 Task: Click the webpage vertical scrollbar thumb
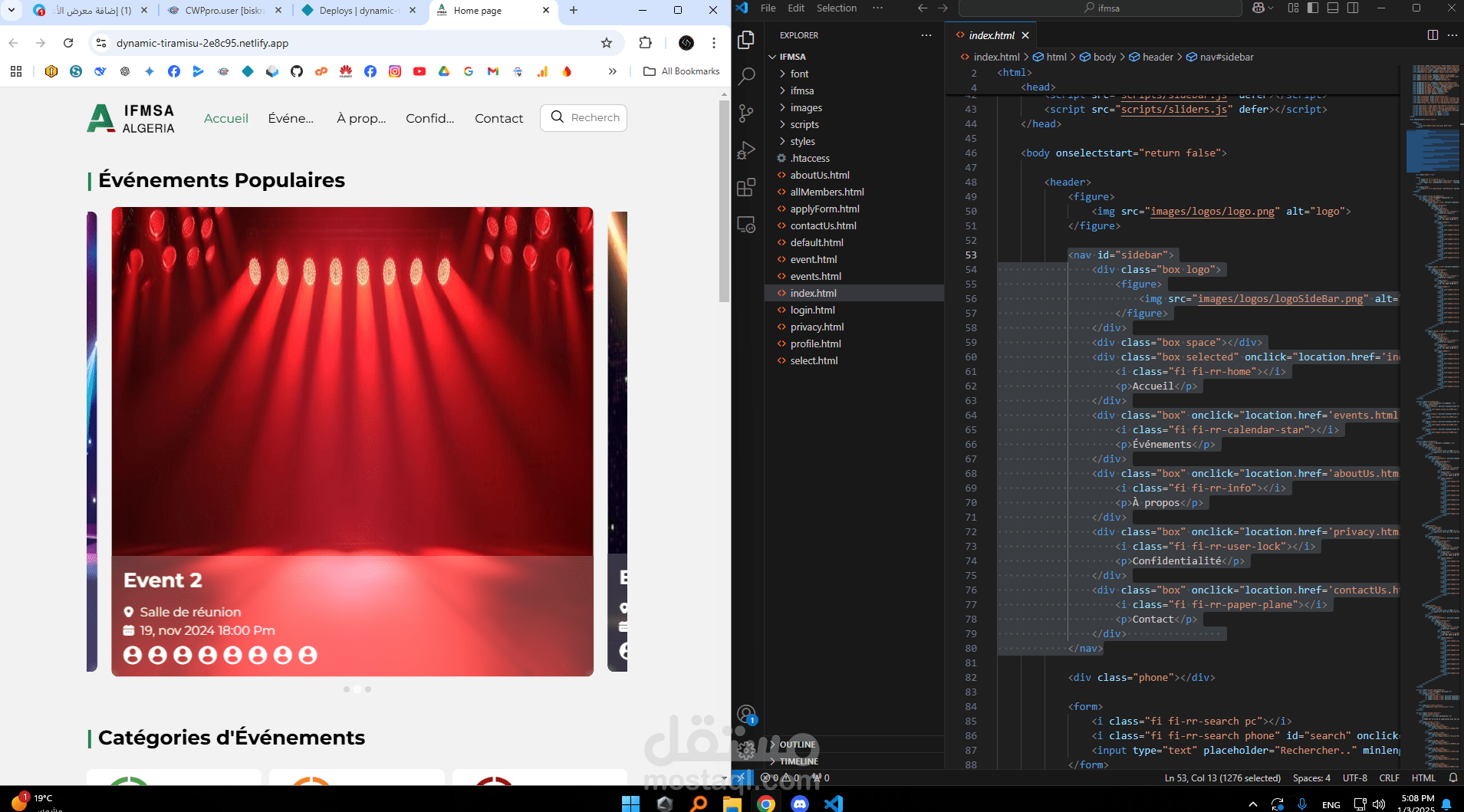point(724,201)
